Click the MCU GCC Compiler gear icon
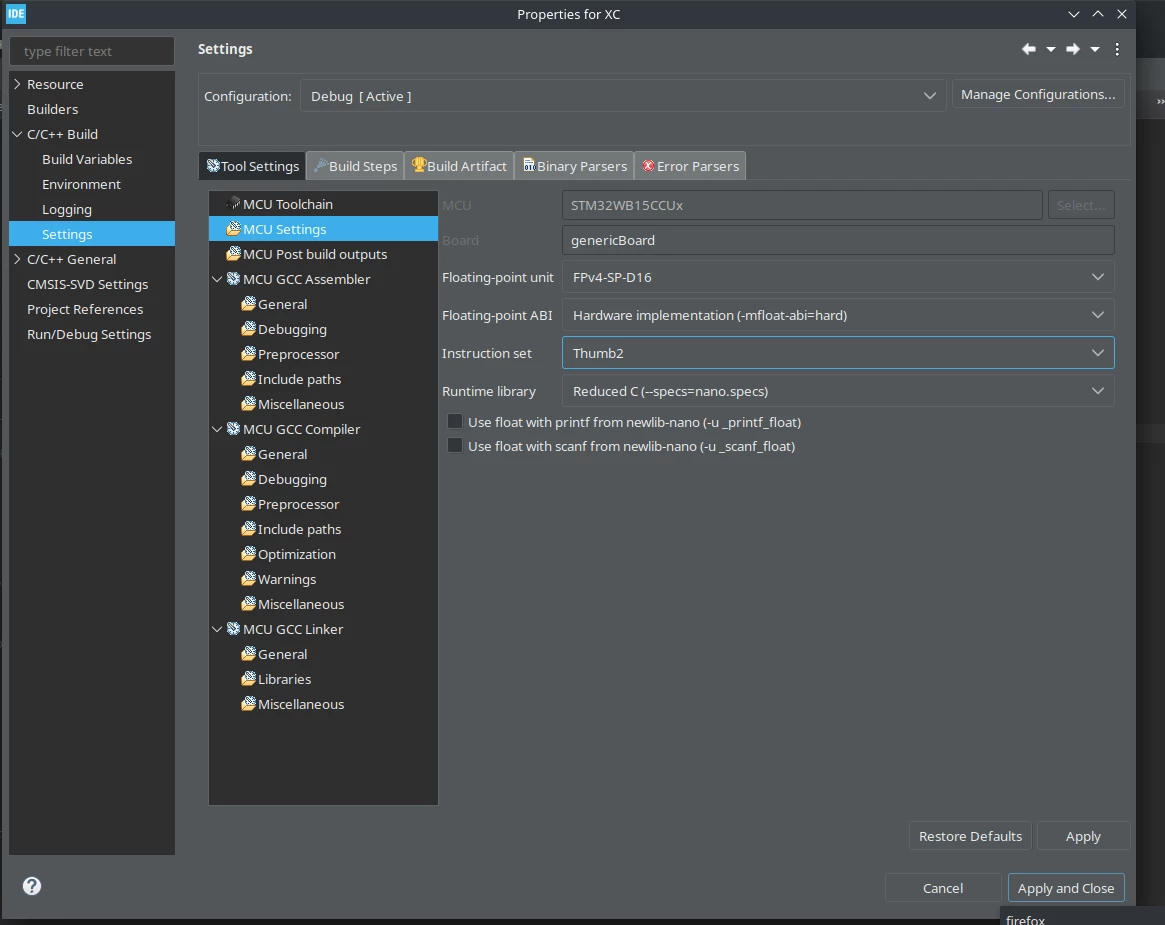The width and height of the screenshot is (1165, 925). 233,429
